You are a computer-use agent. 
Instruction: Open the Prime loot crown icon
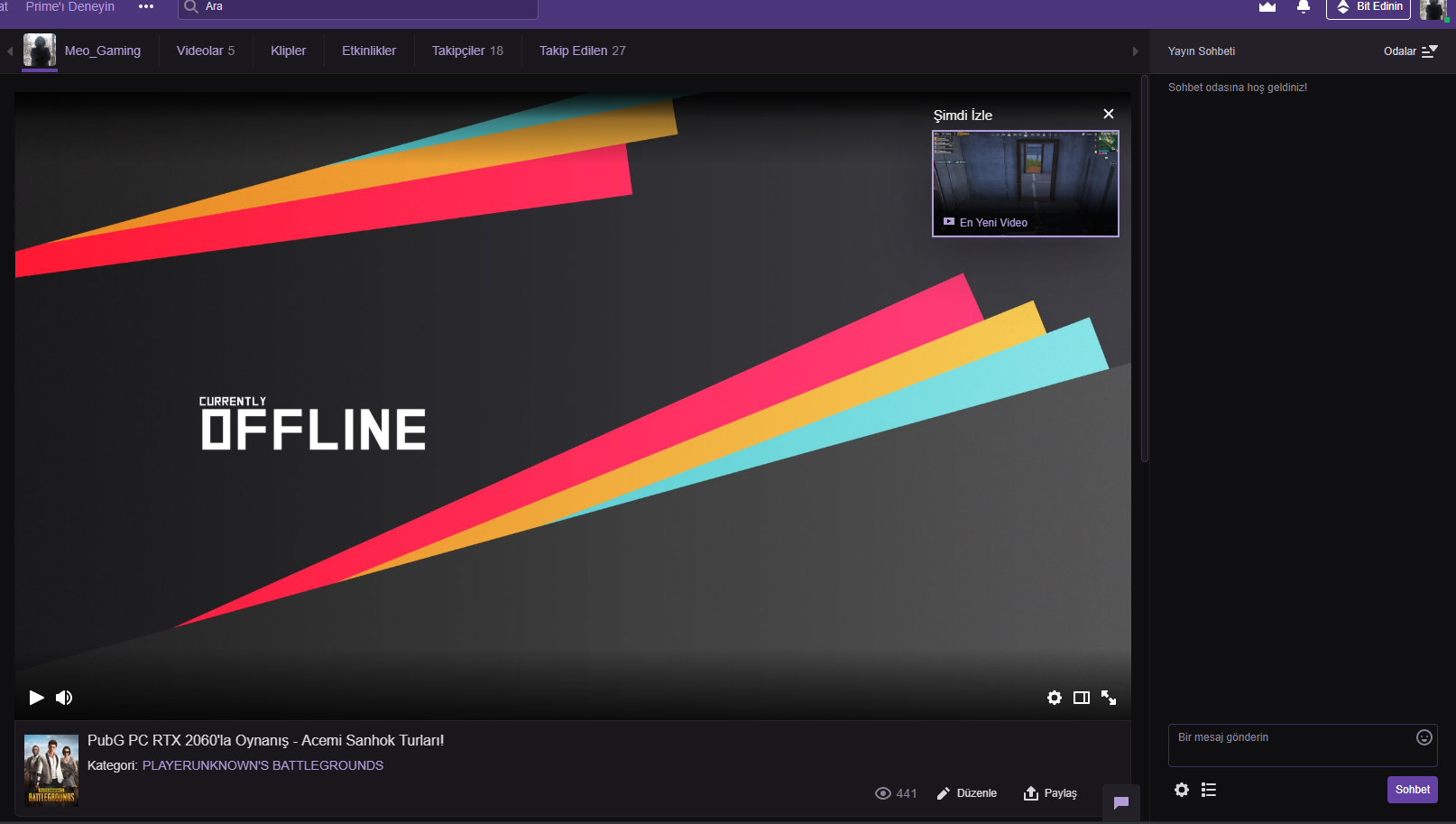pos(1267,6)
